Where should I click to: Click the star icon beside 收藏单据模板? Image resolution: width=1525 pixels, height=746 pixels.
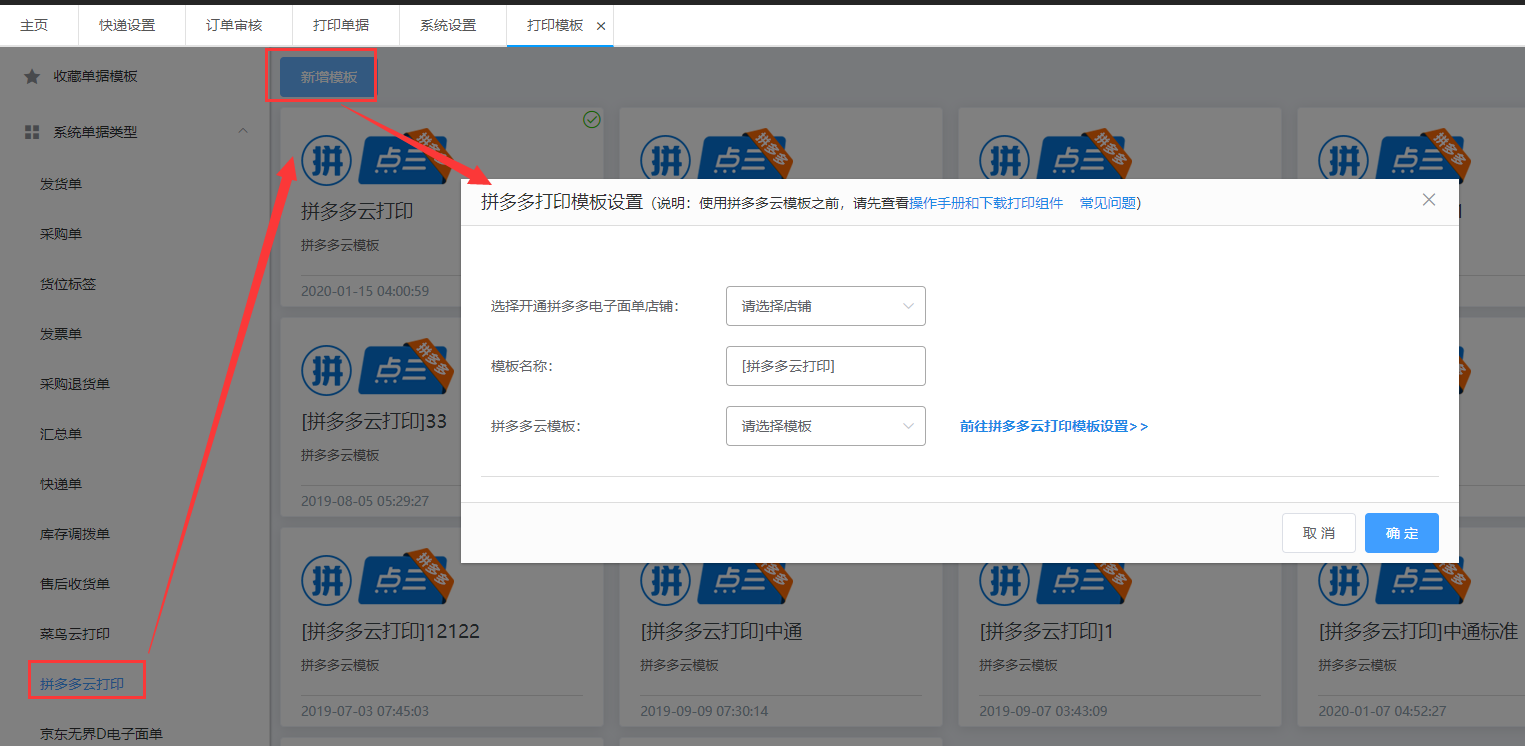[32, 77]
